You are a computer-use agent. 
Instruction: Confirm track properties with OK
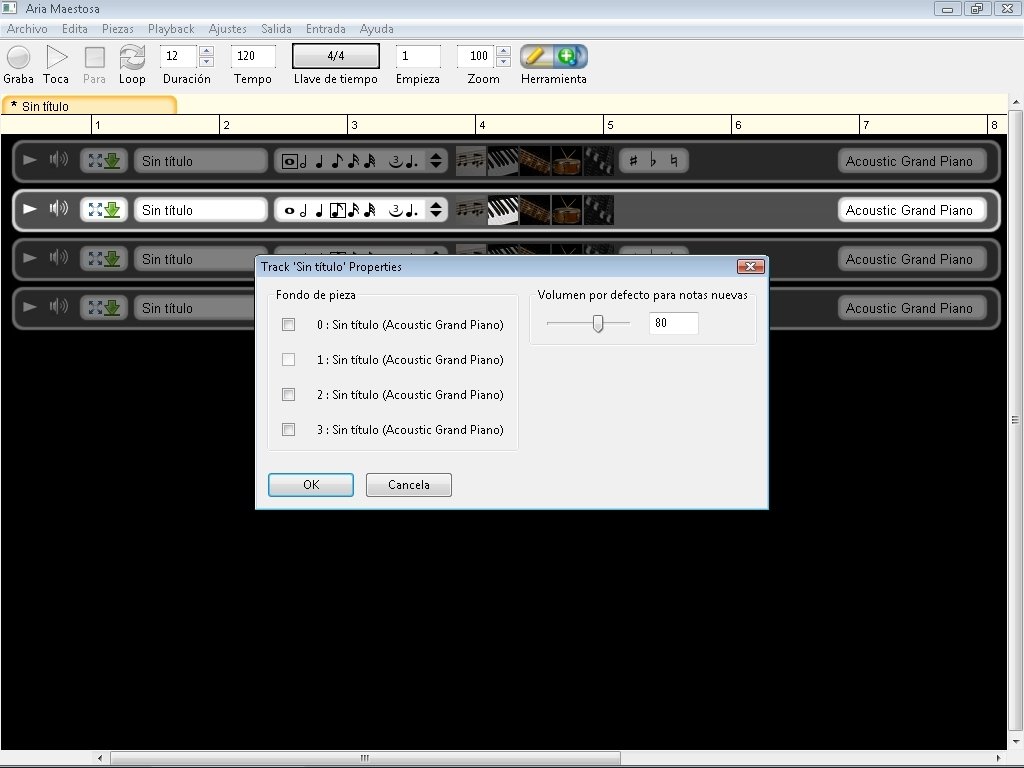pos(311,485)
